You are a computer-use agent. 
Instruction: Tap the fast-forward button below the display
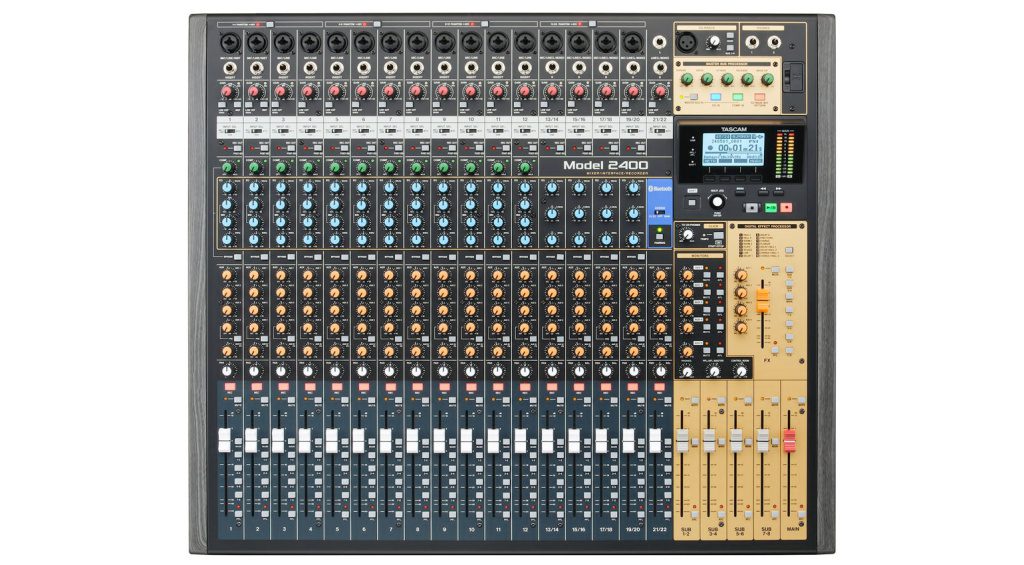[x=778, y=191]
